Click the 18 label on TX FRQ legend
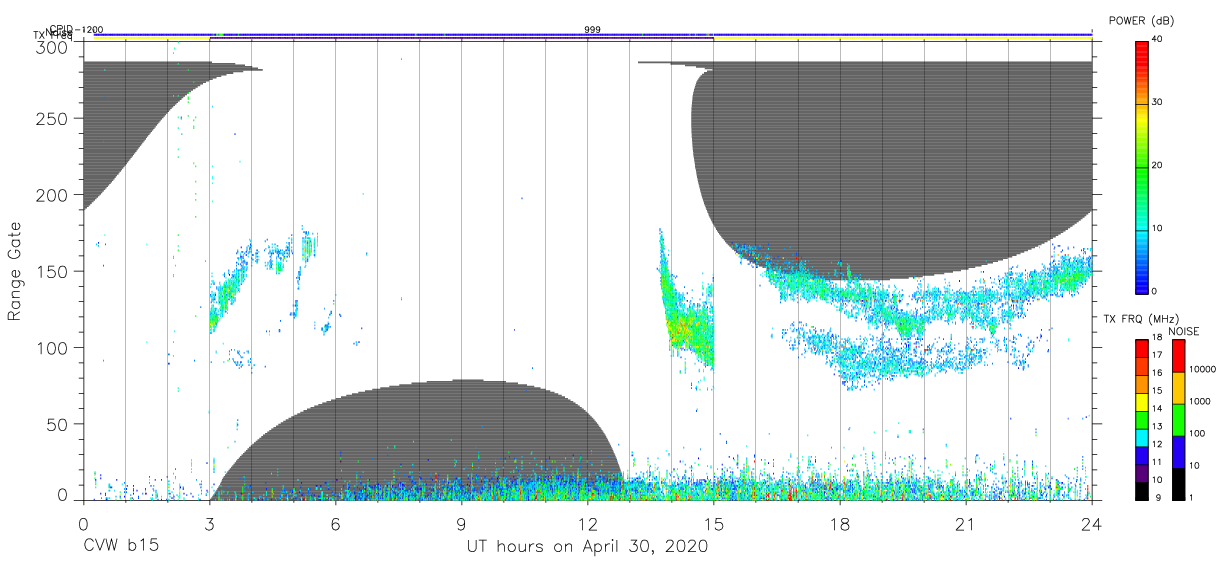Viewport: 1228px width, 567px height. click(x=1159, y=339)
